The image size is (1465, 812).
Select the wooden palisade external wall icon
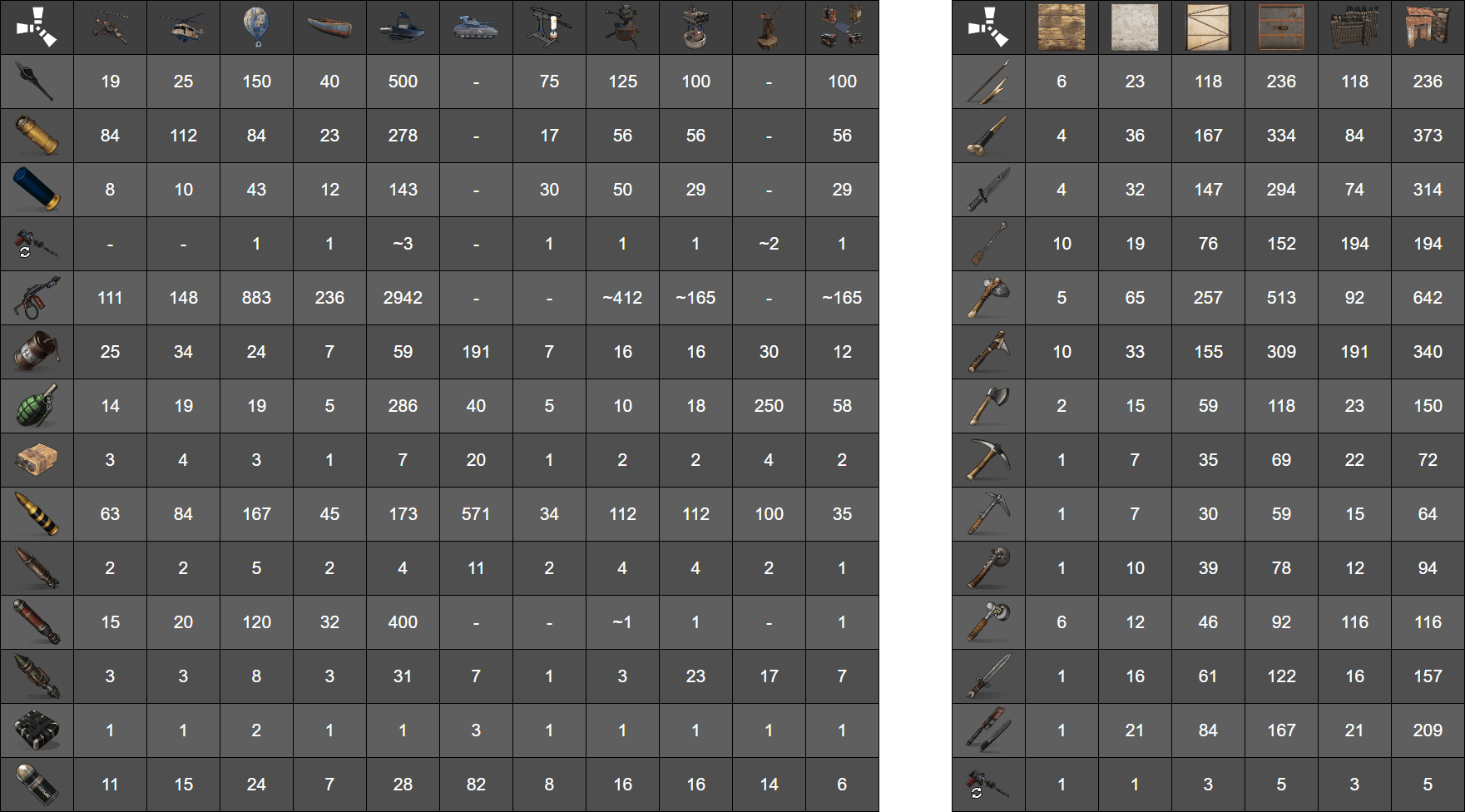(x=1354, y=27)
